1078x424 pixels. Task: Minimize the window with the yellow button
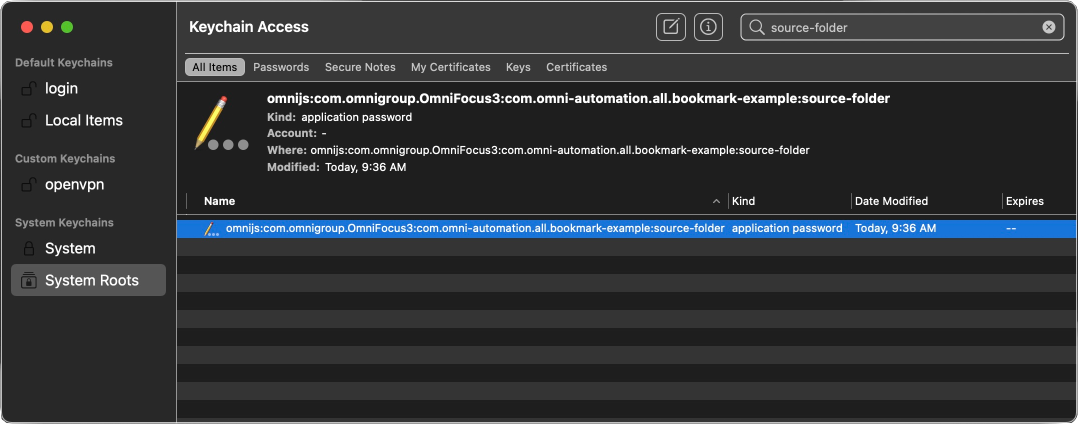point(47,27)
